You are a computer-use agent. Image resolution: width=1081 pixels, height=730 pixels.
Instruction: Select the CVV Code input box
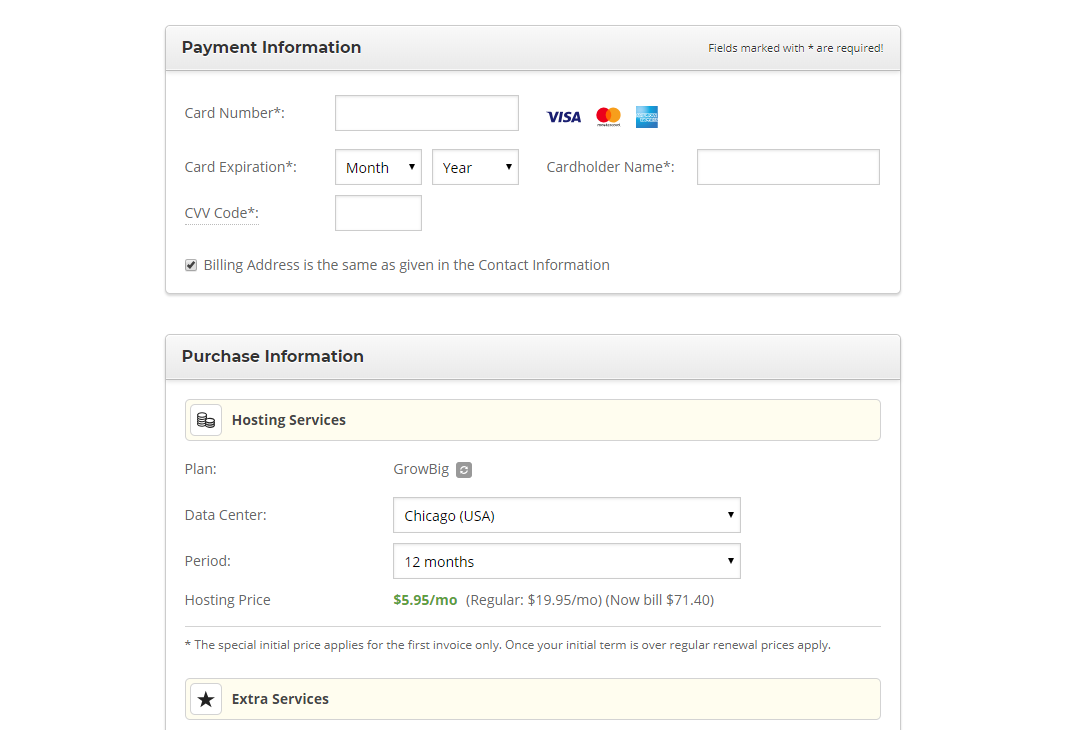click(x=378, y=213)
